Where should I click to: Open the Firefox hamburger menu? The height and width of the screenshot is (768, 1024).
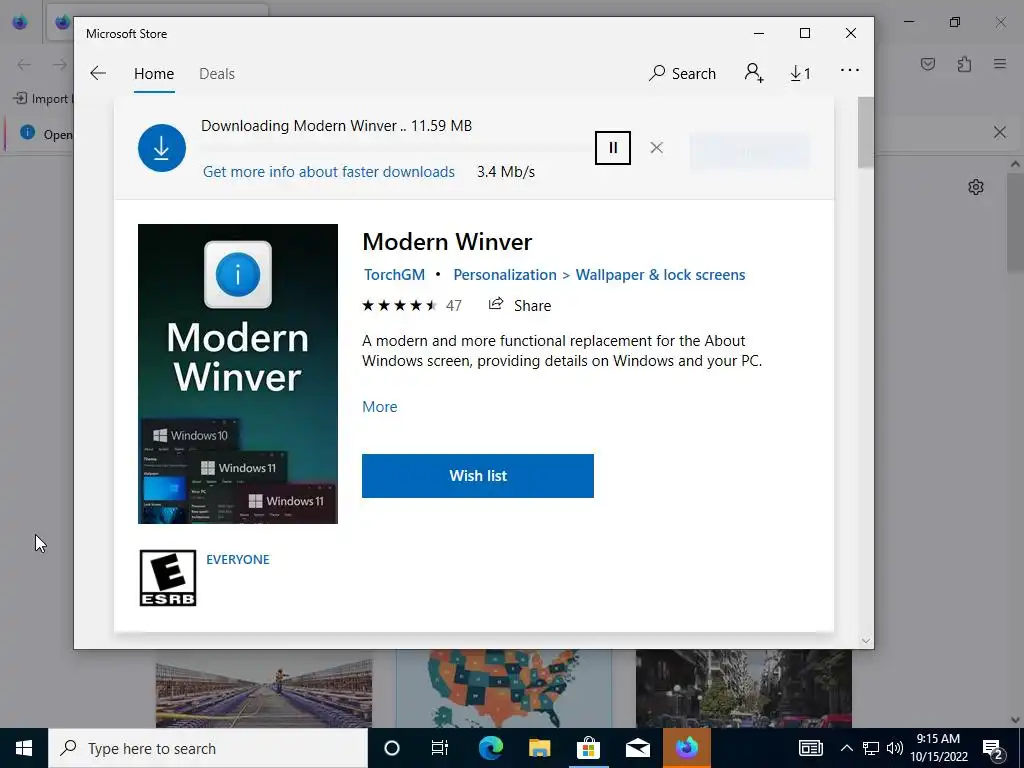[x=1000, y=64]
